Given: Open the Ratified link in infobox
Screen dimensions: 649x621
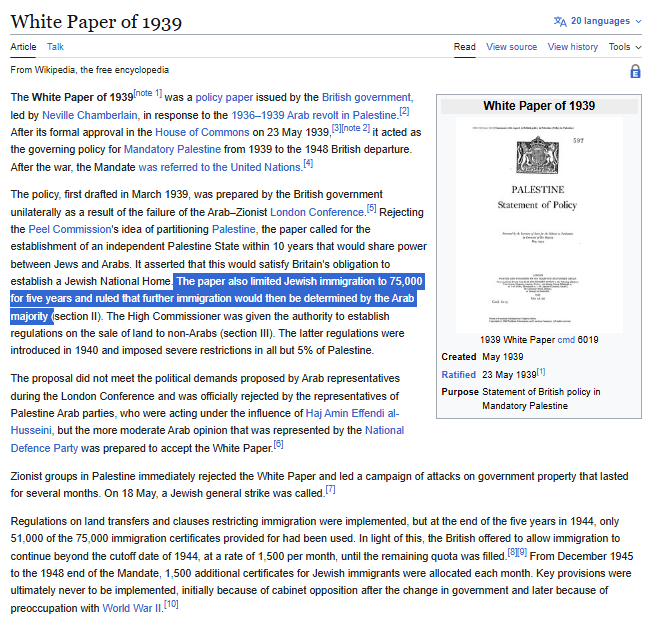Looking at the screenshot, I should pyautogui.click(x=458, y=375).
